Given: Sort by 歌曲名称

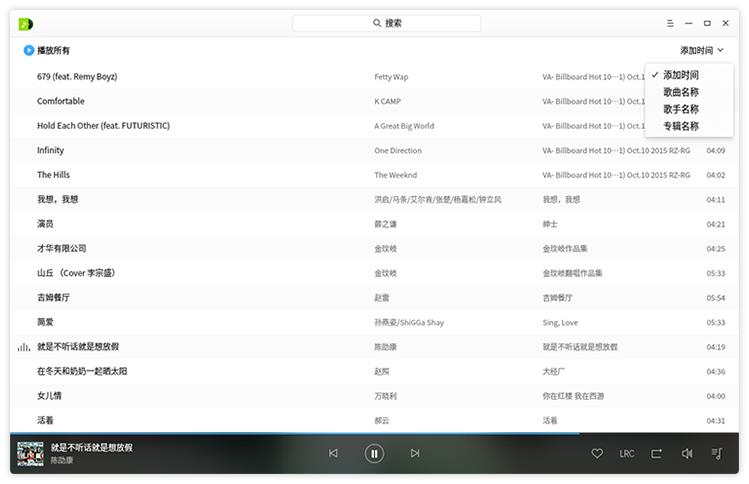Looking at the screenshot, I should [x=681, y=92].
